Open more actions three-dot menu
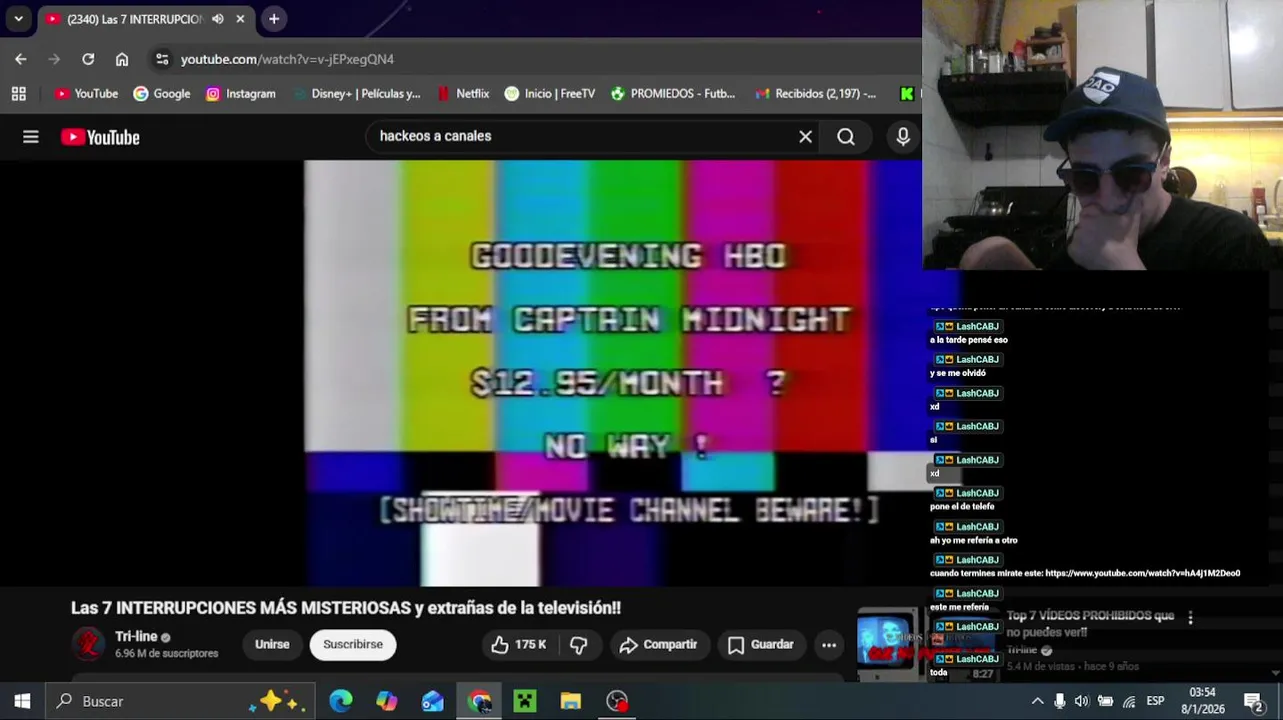Screen dimensions: 1283x720 click(829, 645)
